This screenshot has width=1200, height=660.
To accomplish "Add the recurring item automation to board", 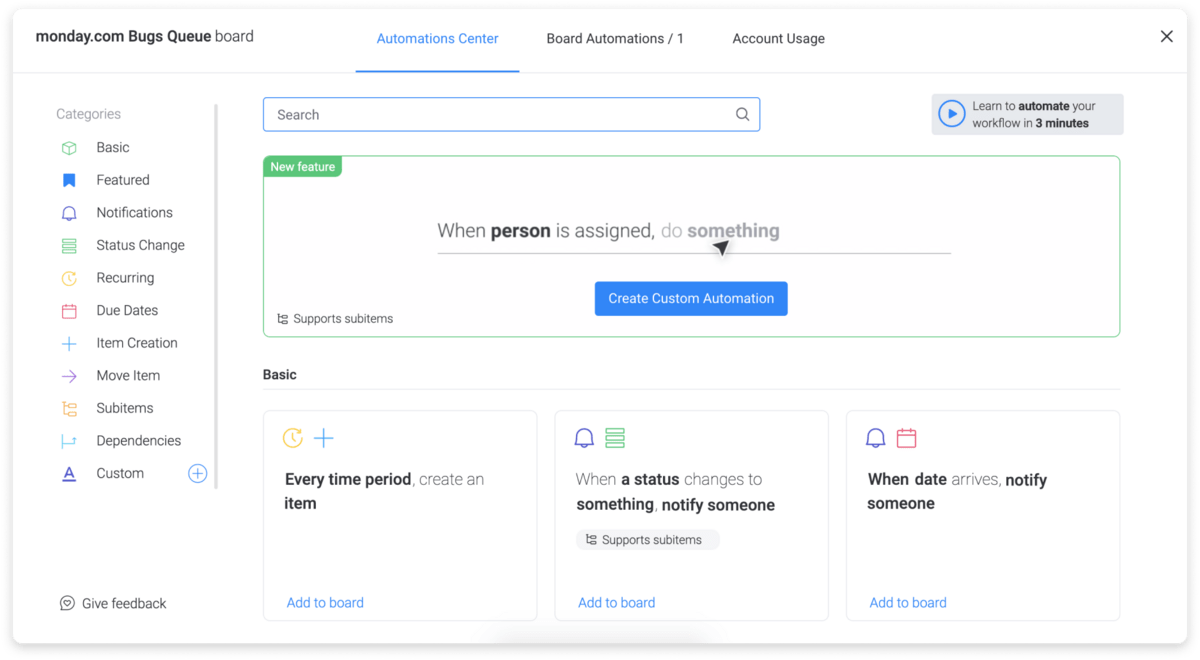I will pos(325,603).
